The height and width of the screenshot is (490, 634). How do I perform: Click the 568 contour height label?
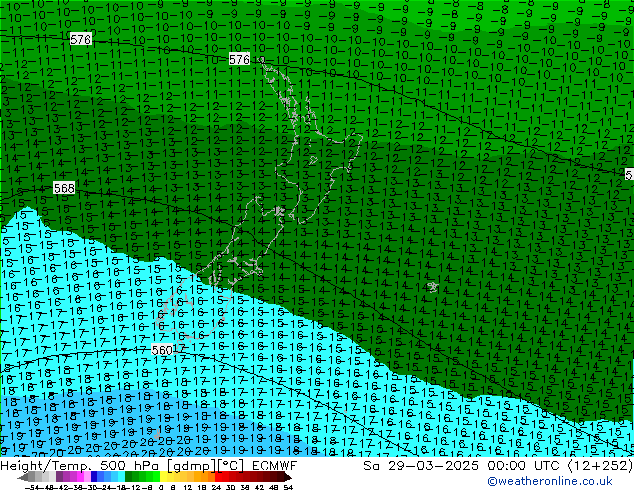click(x=64, y=188)
